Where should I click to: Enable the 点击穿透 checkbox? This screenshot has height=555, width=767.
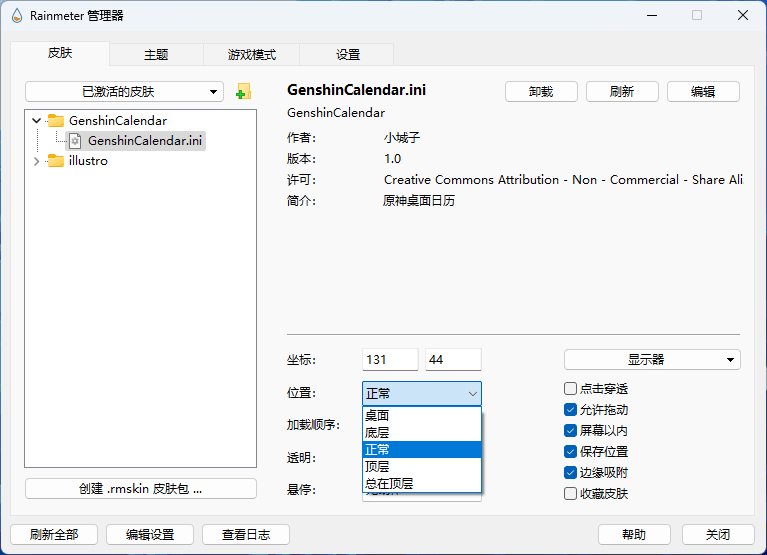[570, 389]
